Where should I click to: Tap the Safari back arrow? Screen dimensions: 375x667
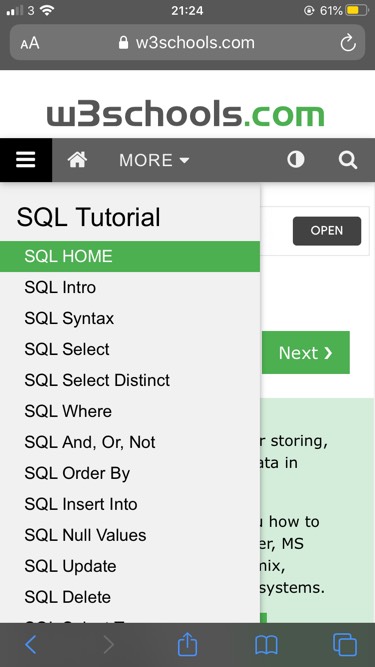pos(30,645)
